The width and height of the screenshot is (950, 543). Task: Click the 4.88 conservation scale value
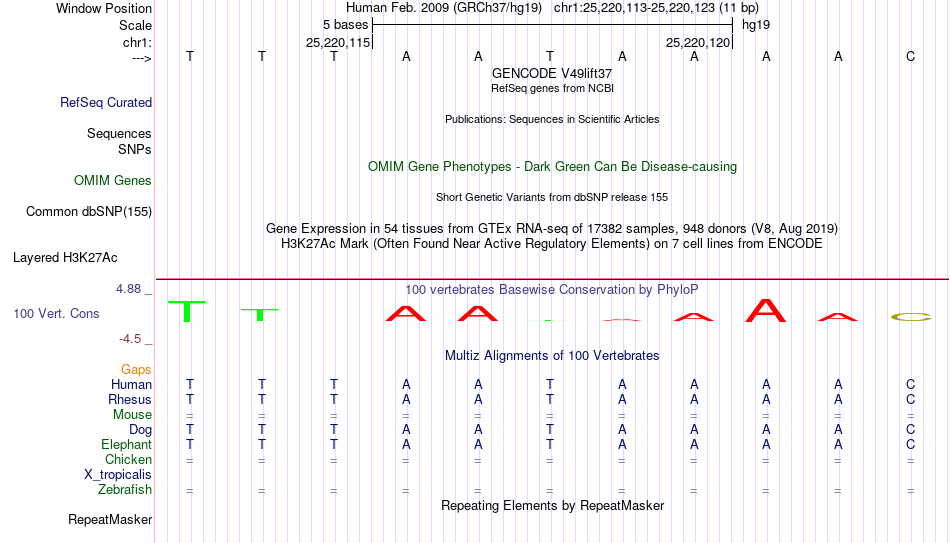[129, 289]
